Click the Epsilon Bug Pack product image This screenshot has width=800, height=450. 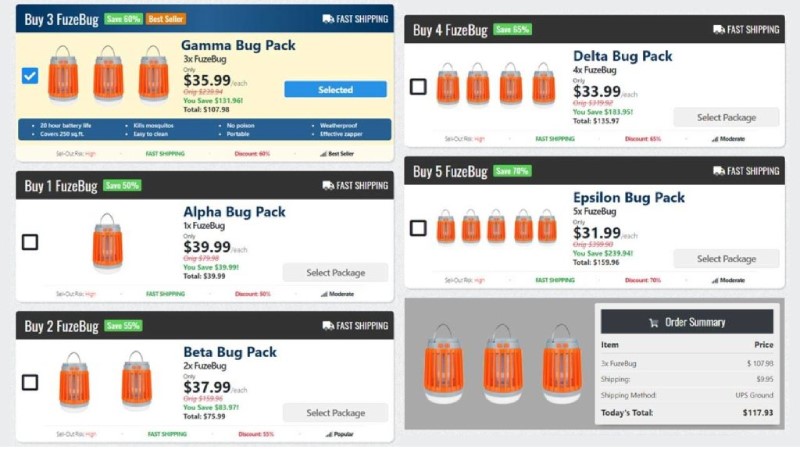495,226
